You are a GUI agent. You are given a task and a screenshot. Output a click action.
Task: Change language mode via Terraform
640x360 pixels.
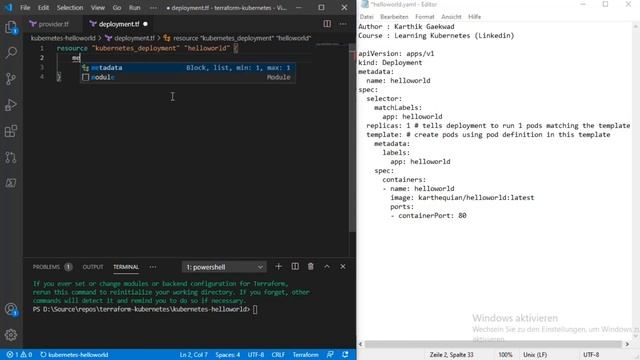pos(305,355)
